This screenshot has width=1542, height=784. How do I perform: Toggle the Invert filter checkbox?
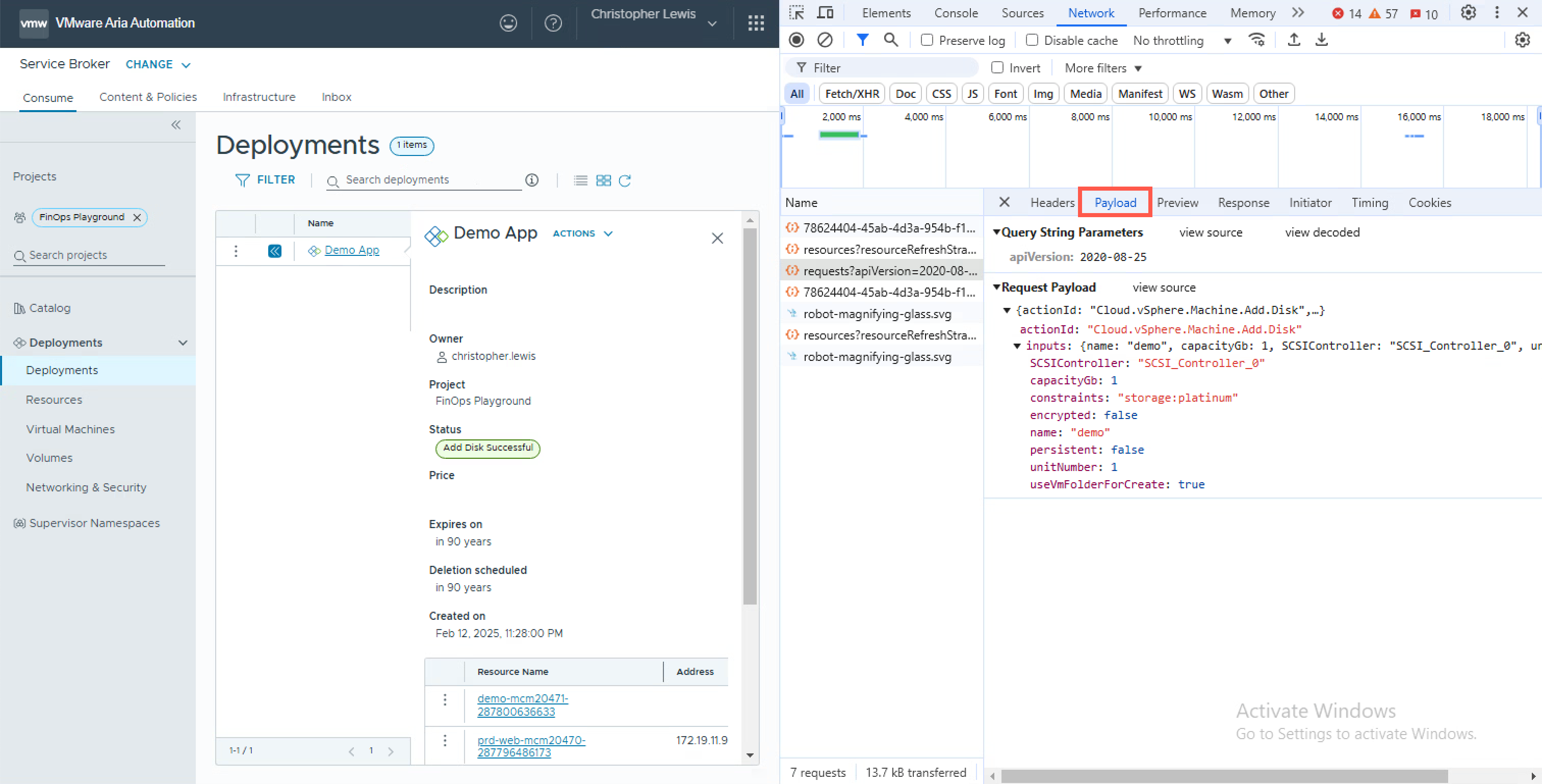[997, 68]
